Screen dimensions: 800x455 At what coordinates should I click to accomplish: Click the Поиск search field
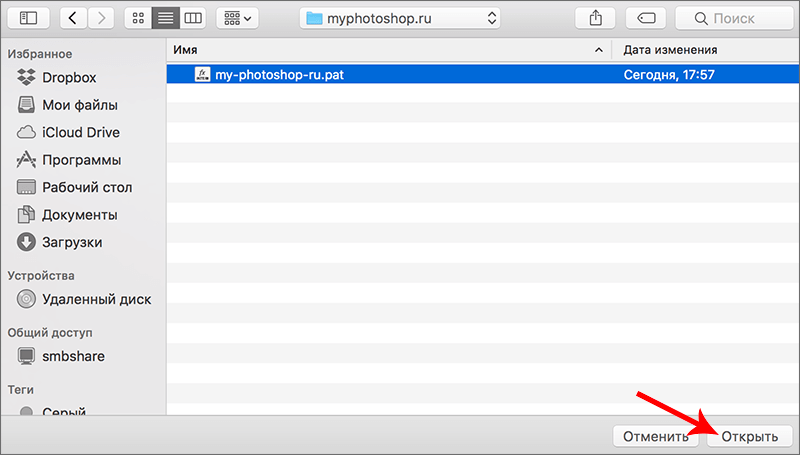(x=733, y=17)
